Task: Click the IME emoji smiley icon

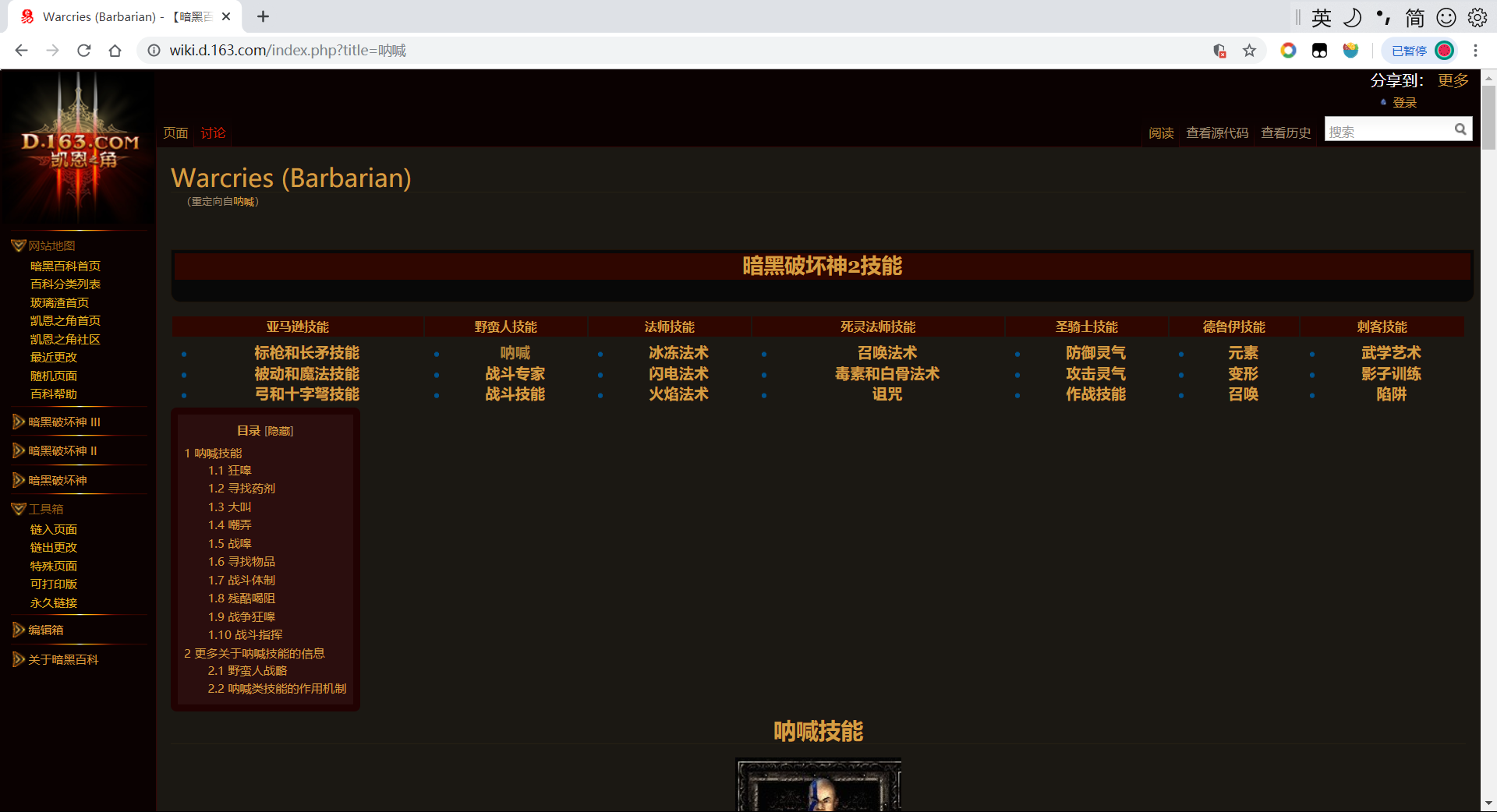Action: point(1446,17)
